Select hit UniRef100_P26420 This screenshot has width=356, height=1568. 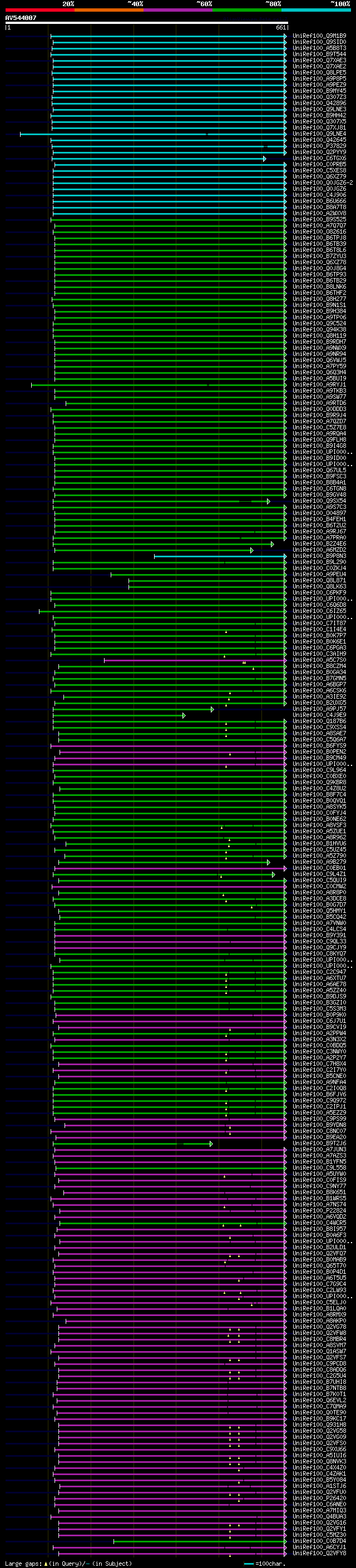[x=319, y=1498]
